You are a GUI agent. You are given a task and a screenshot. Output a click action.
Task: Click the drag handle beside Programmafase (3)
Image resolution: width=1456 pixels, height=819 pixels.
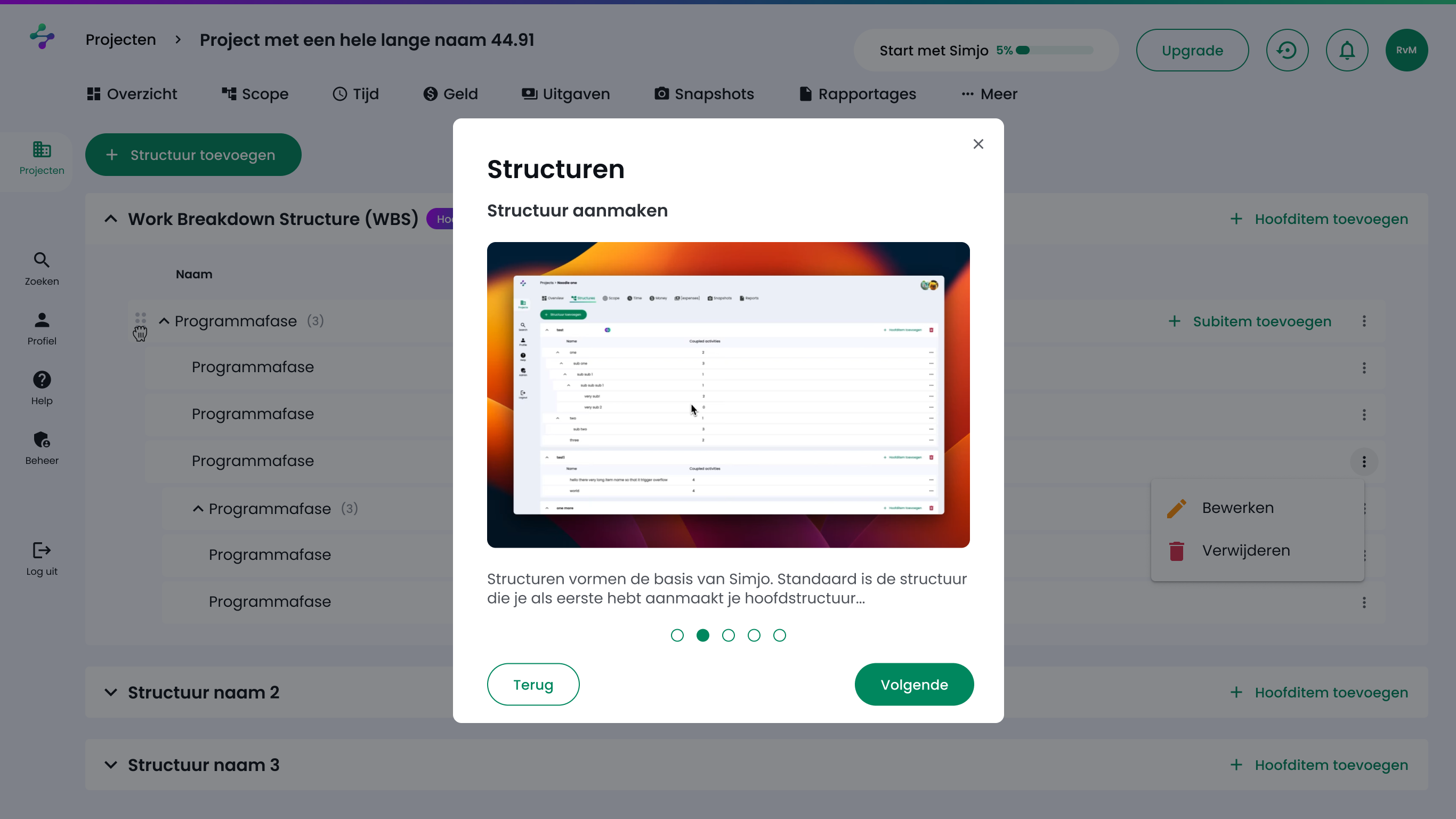coord(140,318)
